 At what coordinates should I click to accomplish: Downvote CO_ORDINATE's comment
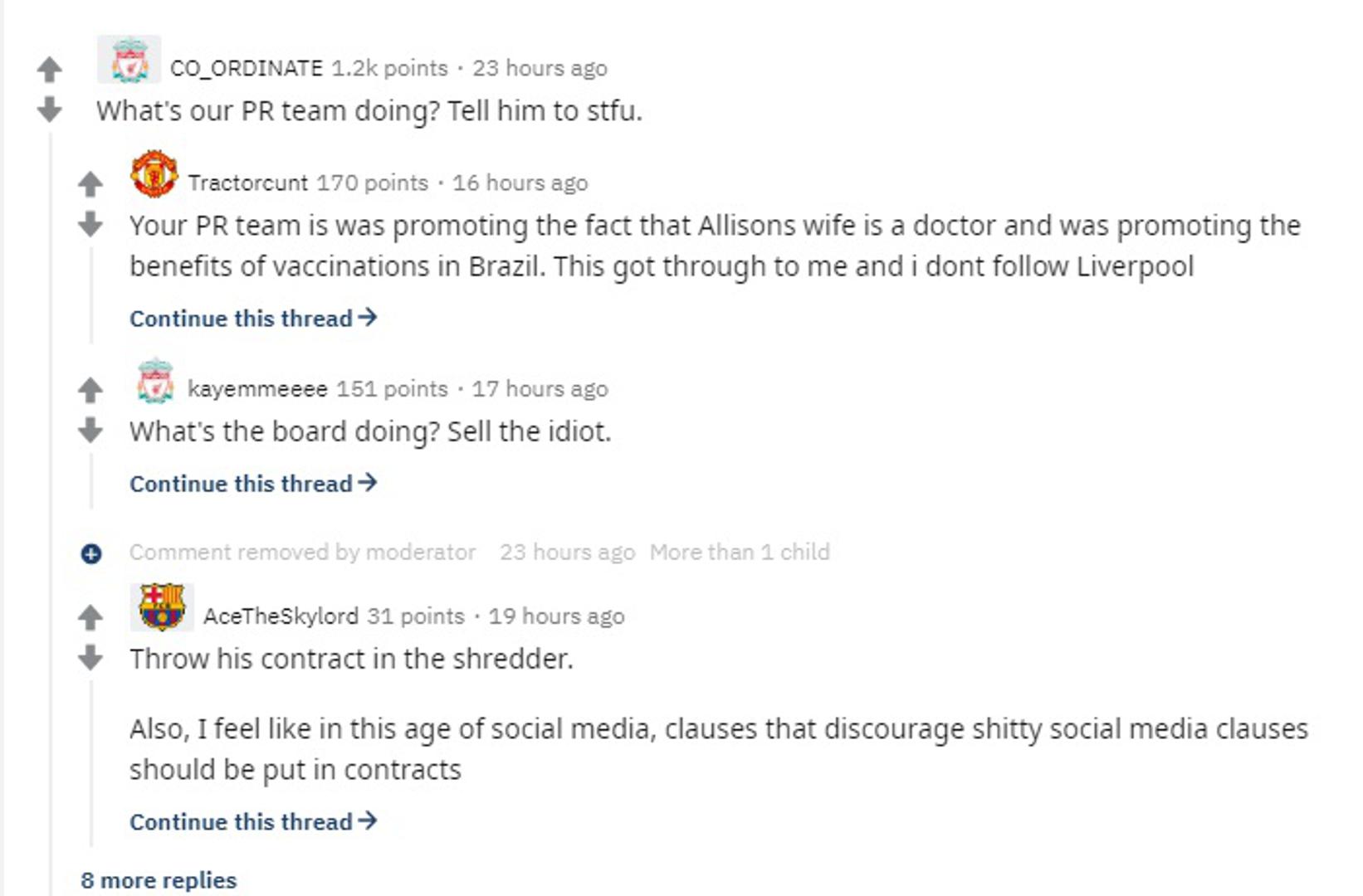click(50, 109)
